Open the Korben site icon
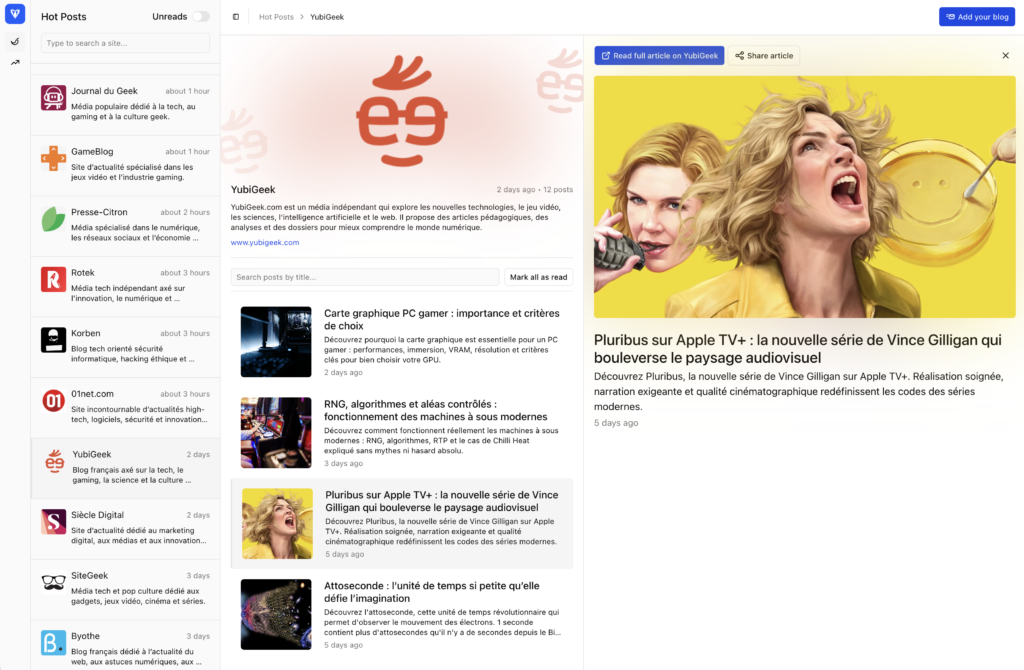Screen dimensions: 1024x670 coord(53,340)
